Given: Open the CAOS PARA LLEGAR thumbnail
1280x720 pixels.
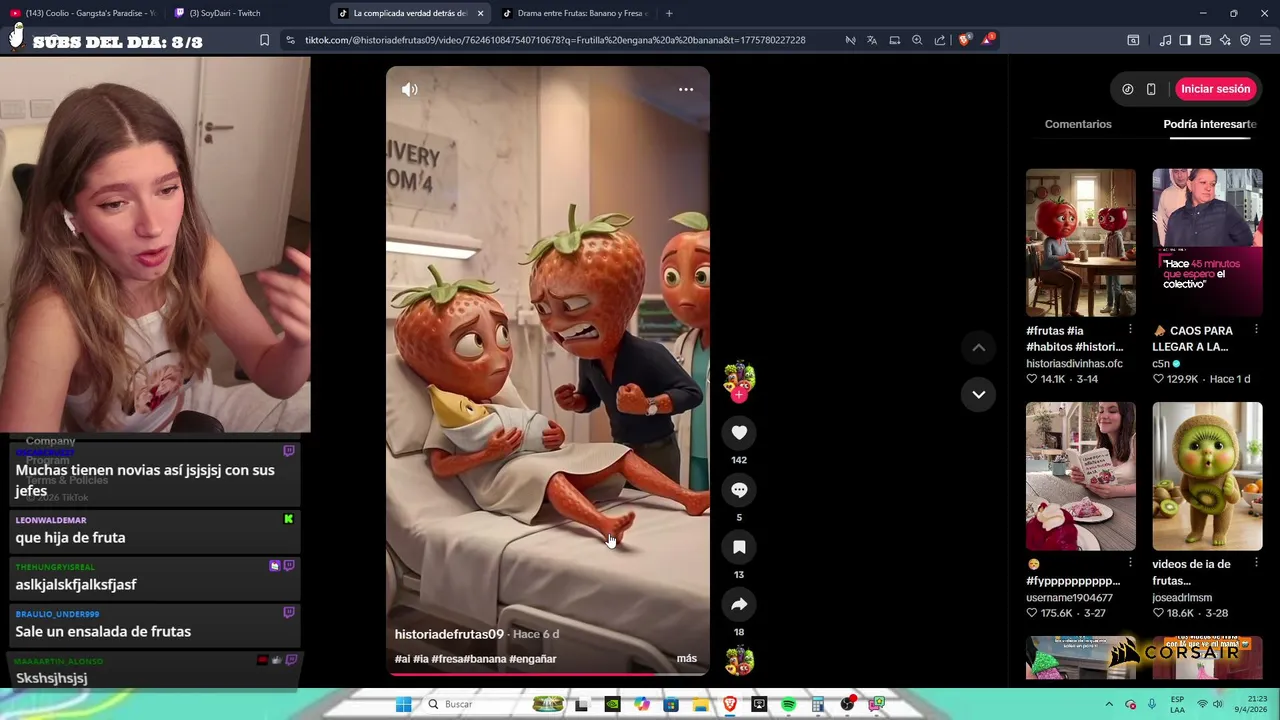Looking at the screenshot, I should pos(1207,243).
